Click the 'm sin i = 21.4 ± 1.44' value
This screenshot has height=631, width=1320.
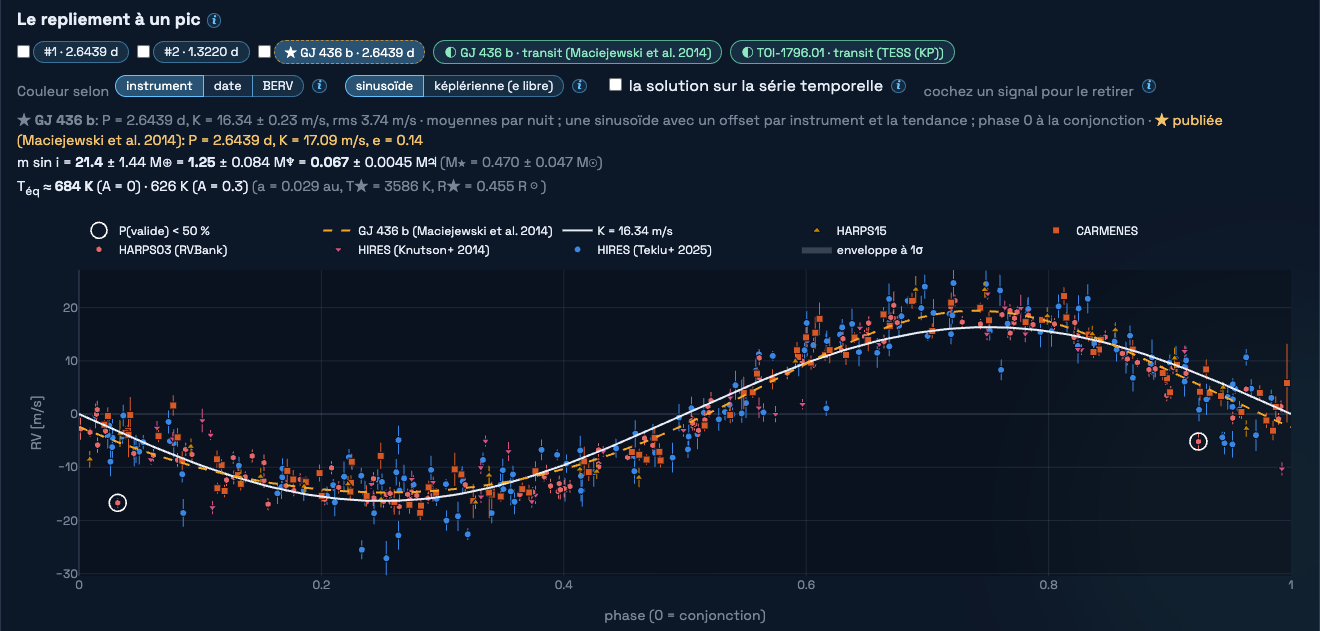78,162
